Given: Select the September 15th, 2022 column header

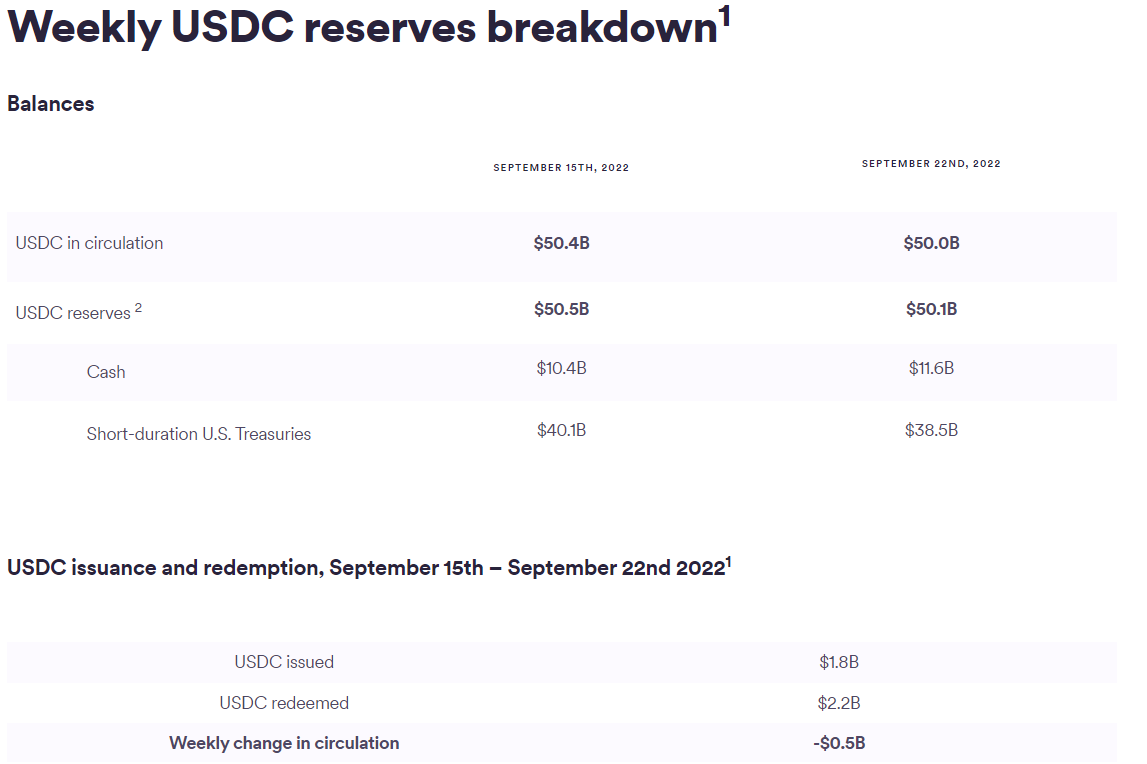Looking at the screenshot, I should [561, 168].
